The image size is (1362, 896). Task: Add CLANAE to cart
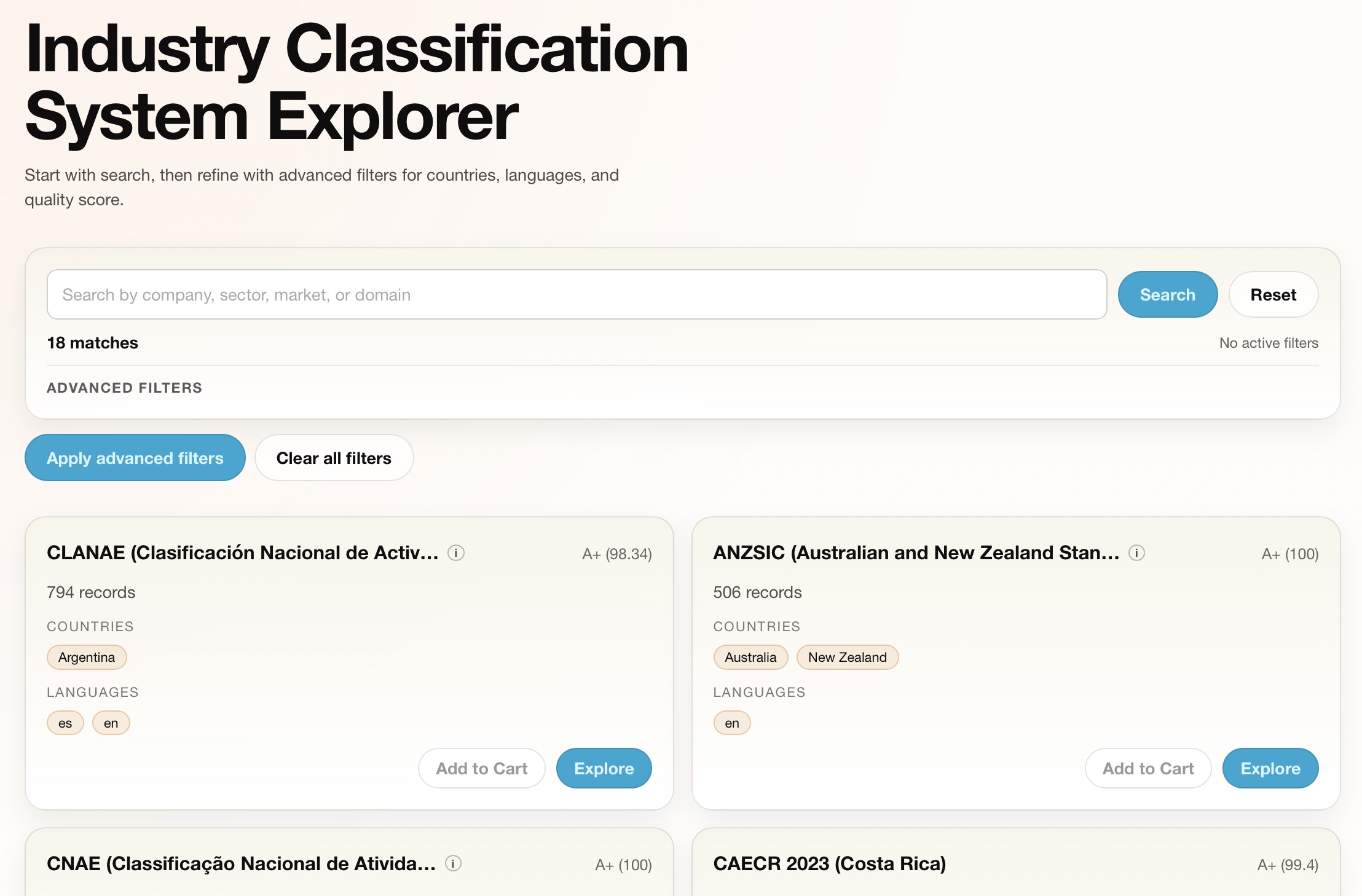[482, 768]
